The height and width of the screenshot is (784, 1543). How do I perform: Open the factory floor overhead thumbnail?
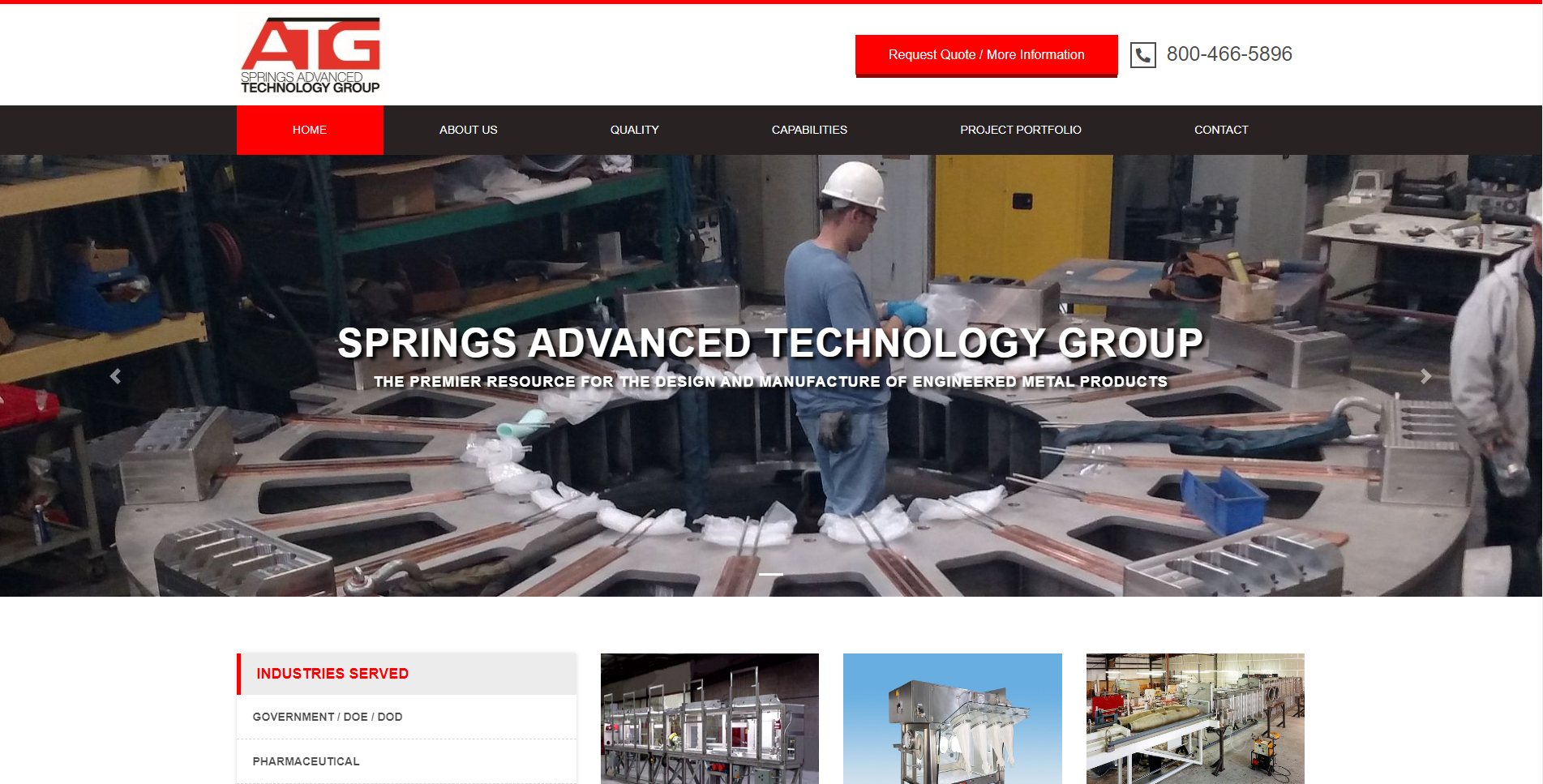click(x=1195, y=718)
